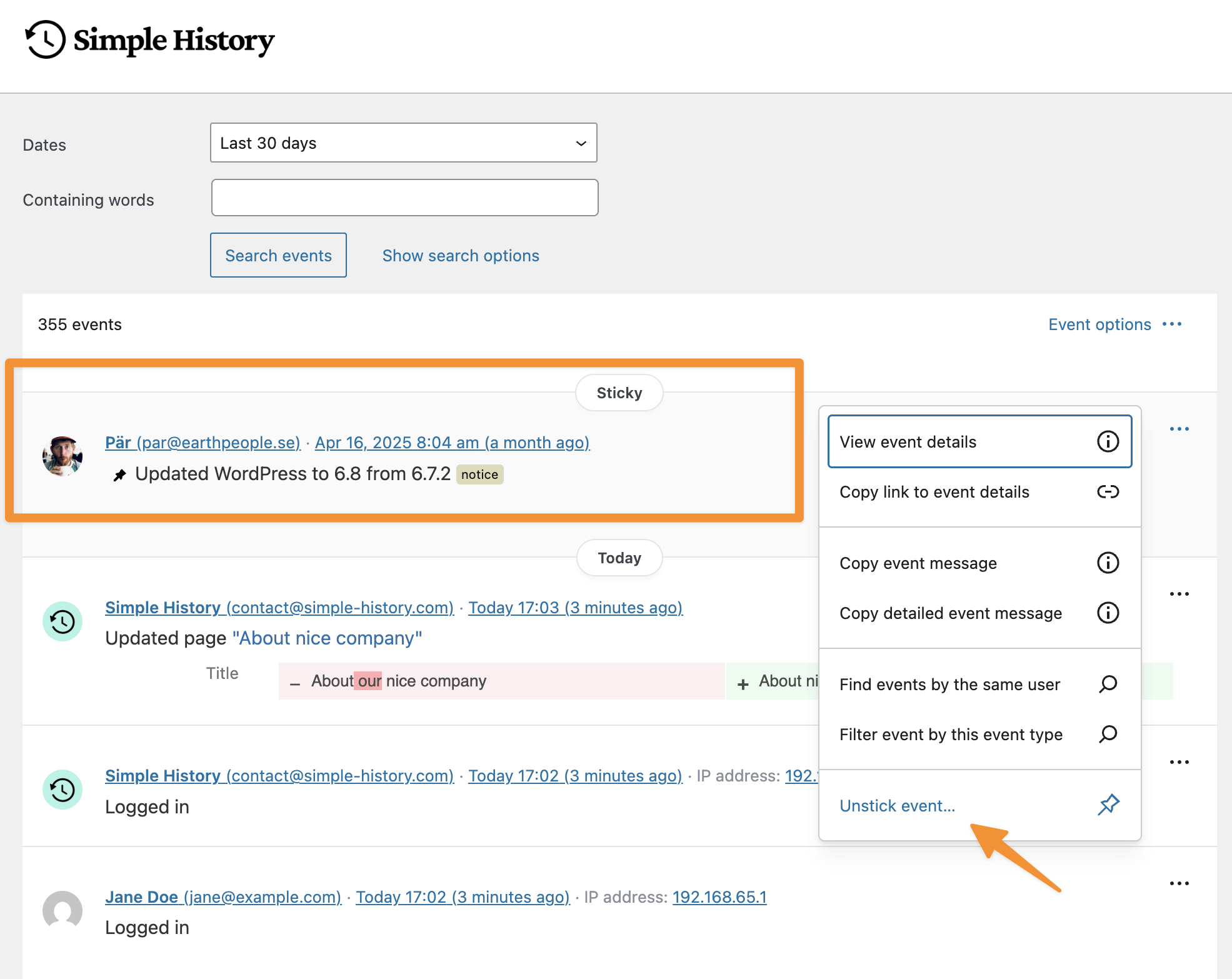Click Pär's avatar photo in sticky event

click(63, 456)
